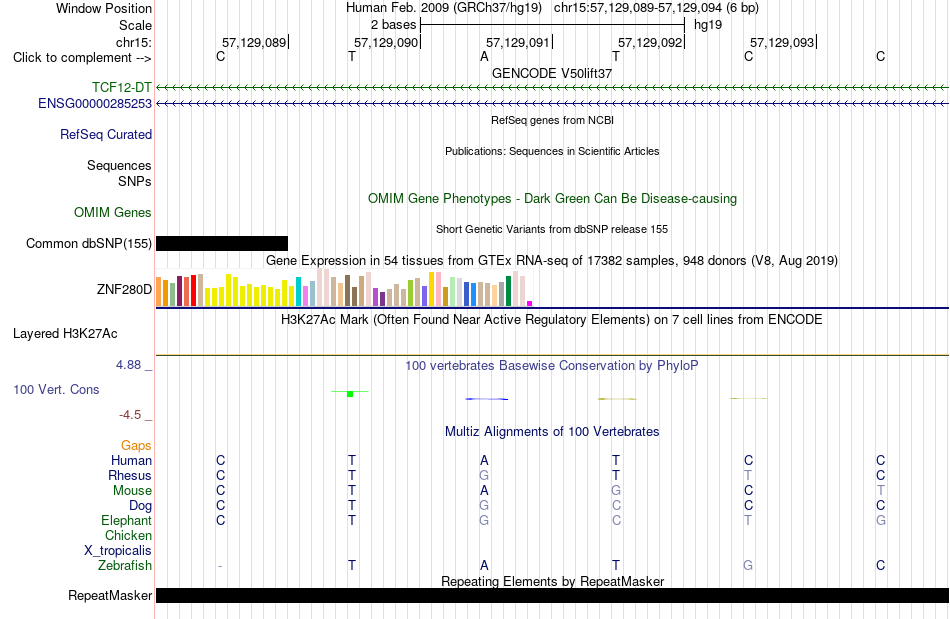Click the SNPs track label
The height and width of the screenshot is (619, 950).
pos(135,181)
